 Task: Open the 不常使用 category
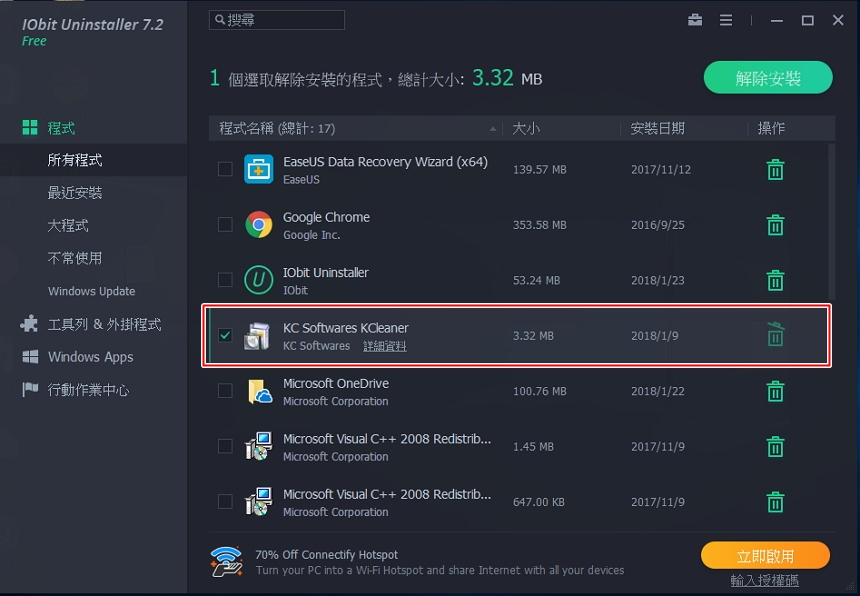[x=75, y=258]
